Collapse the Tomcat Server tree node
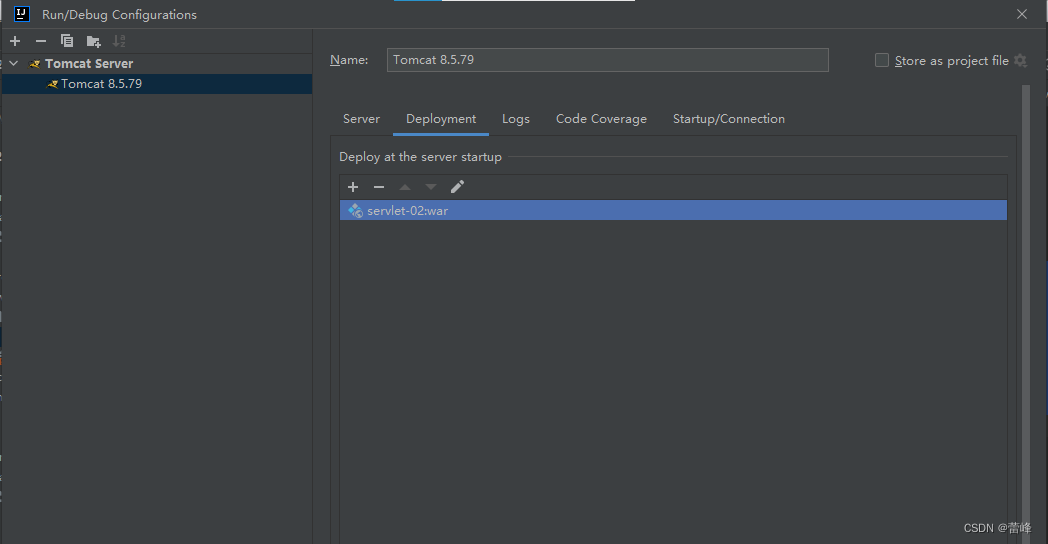Viewport: 1048px width, 544px height. [x=13, y=63]
